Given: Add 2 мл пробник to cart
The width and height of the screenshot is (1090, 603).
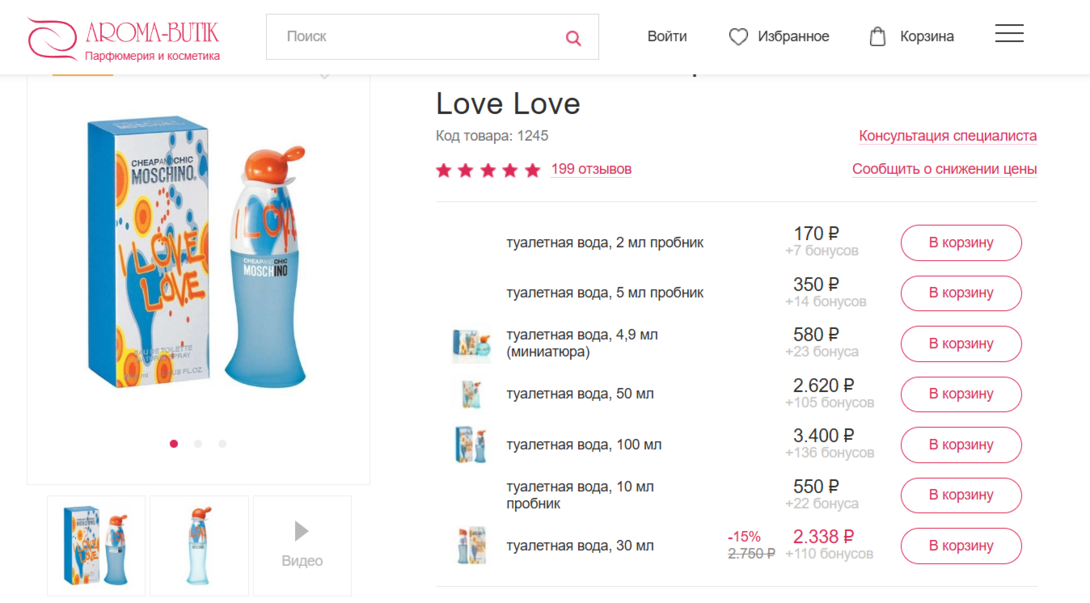Looking at the screenshot, I should [961, 243].
